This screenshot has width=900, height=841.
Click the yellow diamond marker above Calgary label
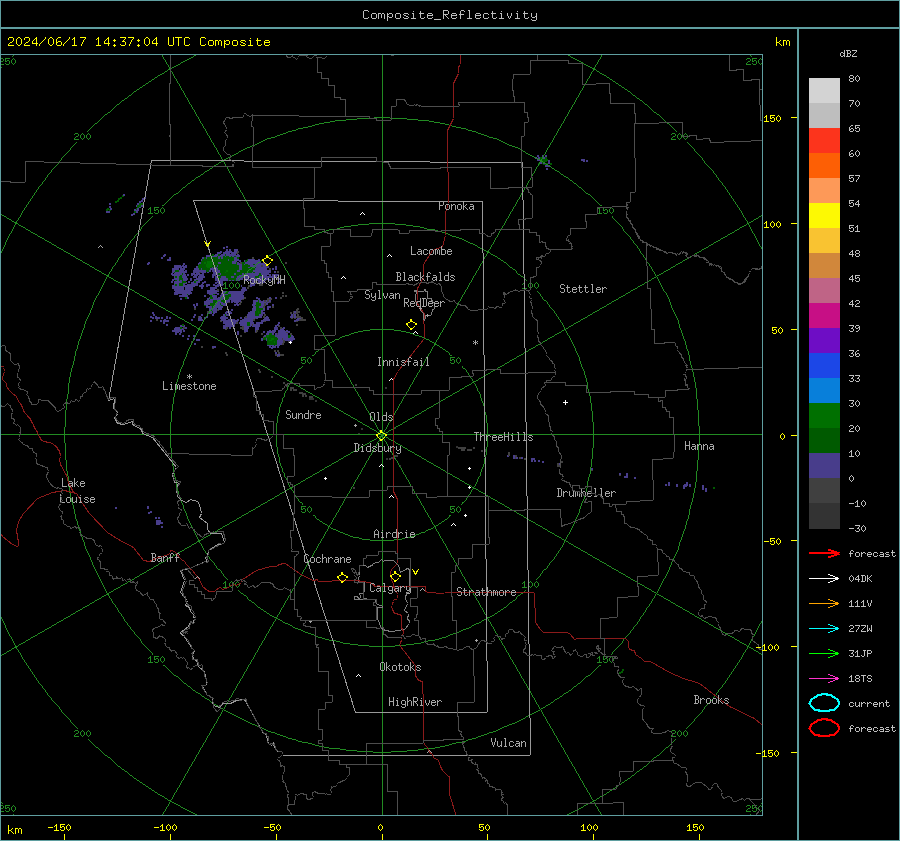395,576
